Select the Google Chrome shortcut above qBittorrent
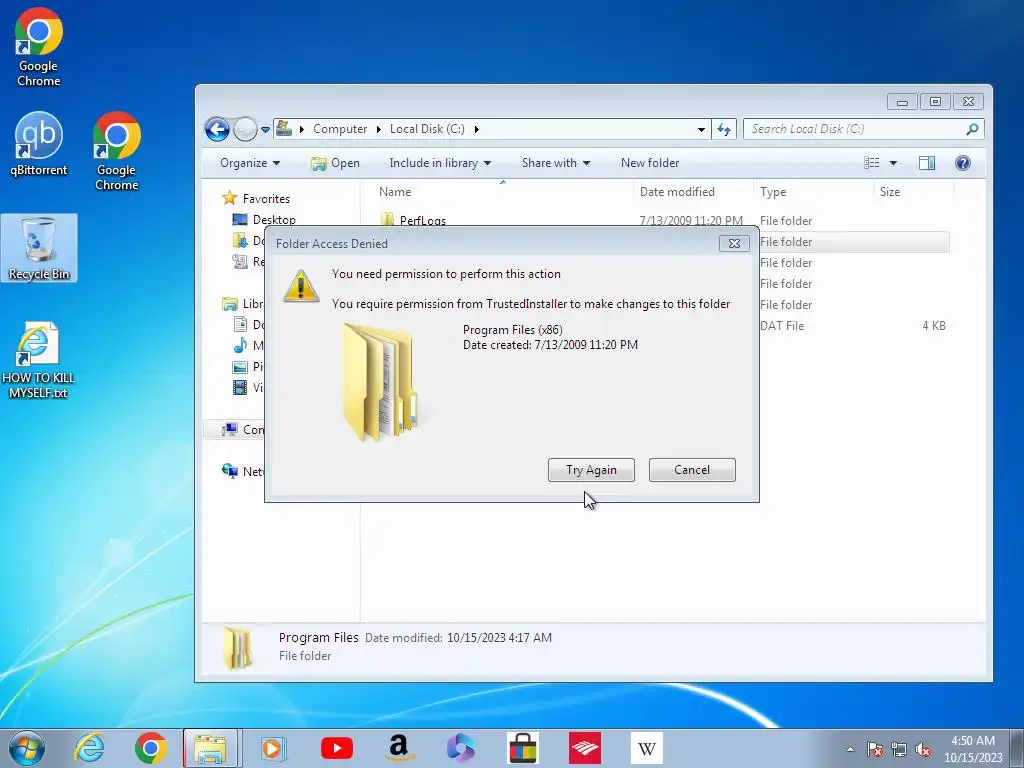Image resolution: width=1024 pixels, height=768 pixels. [x=39, y=47]
